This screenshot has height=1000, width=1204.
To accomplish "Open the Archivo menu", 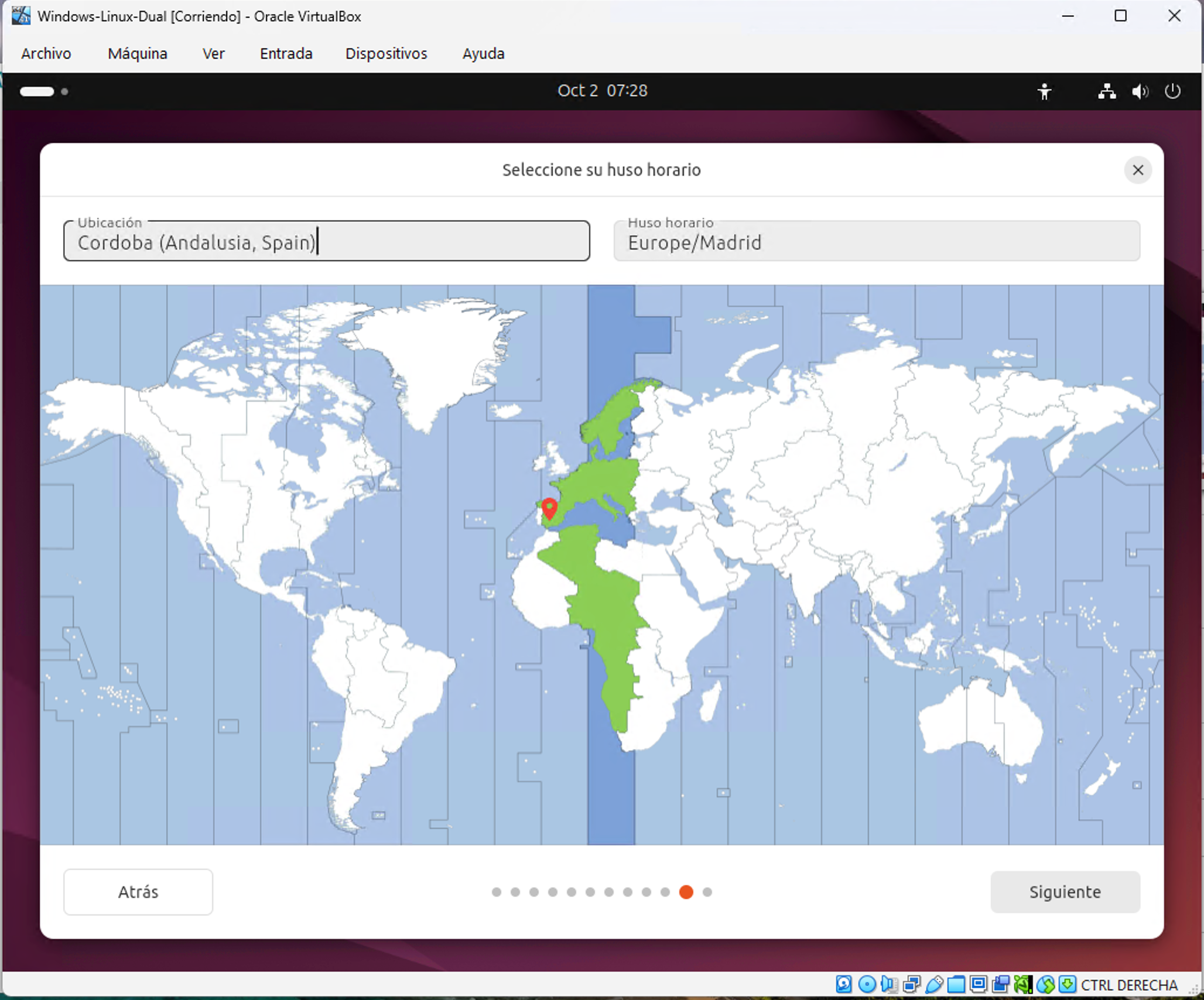I will [x=46, y=53].
